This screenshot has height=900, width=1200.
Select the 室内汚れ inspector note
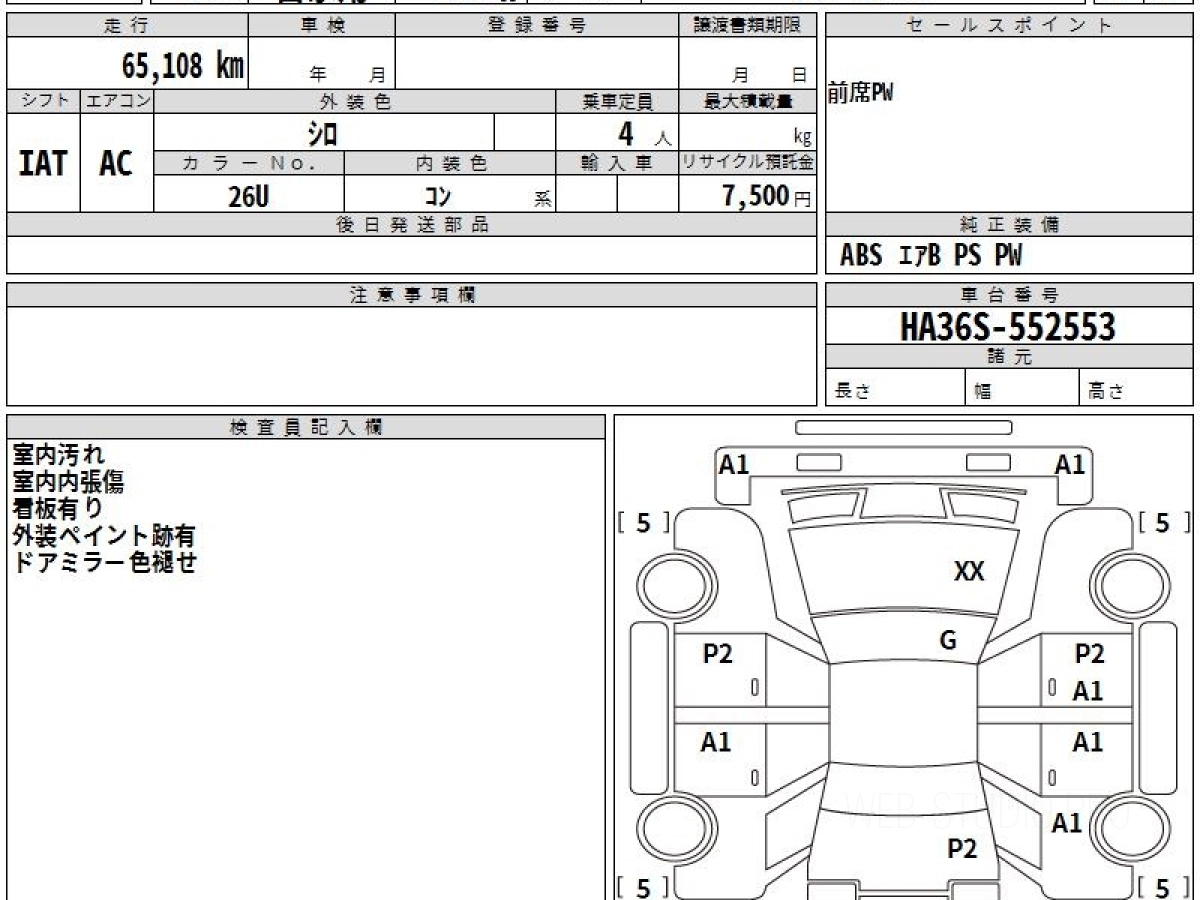pos(59,455)
